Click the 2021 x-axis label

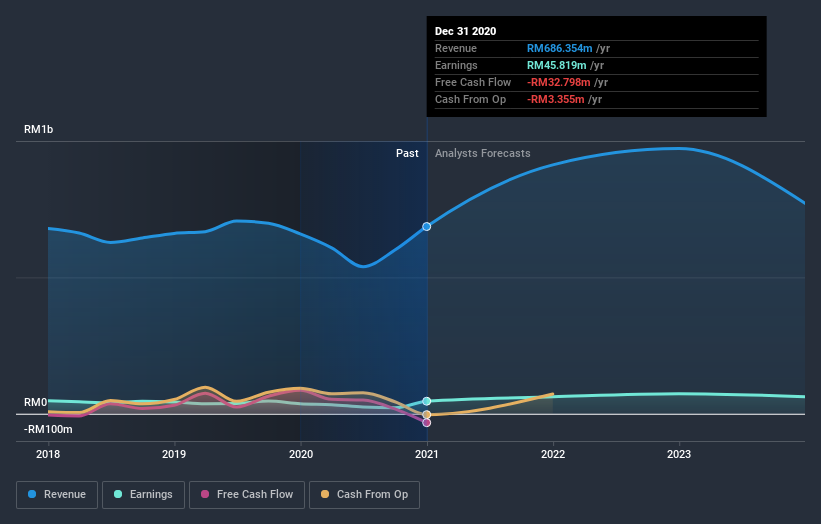tap(427, 454)
